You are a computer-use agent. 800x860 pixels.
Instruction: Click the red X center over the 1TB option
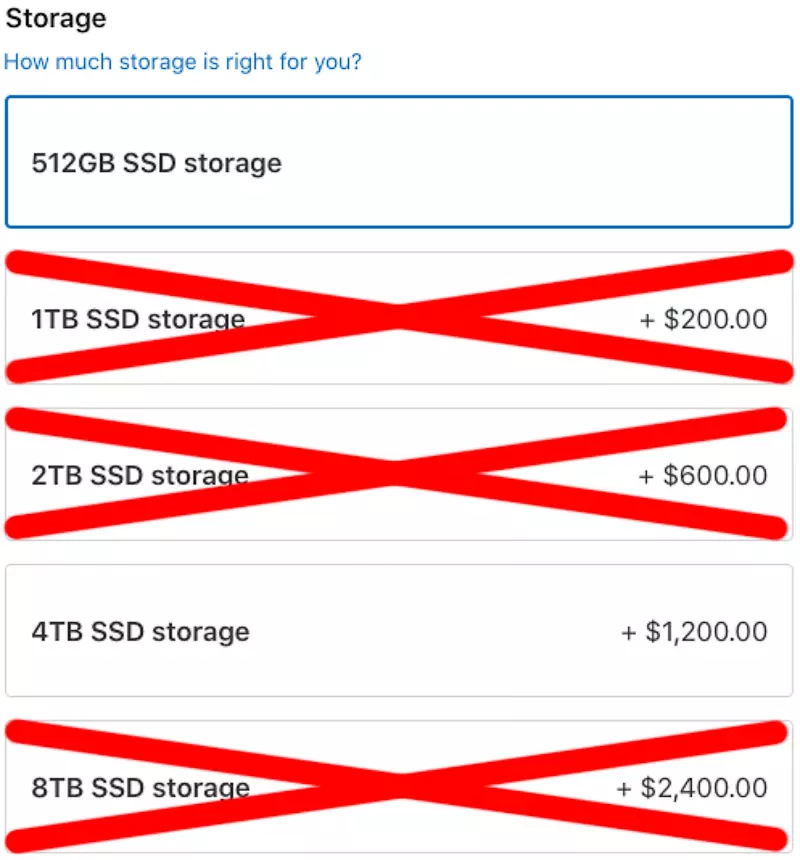tap(399, 317)
